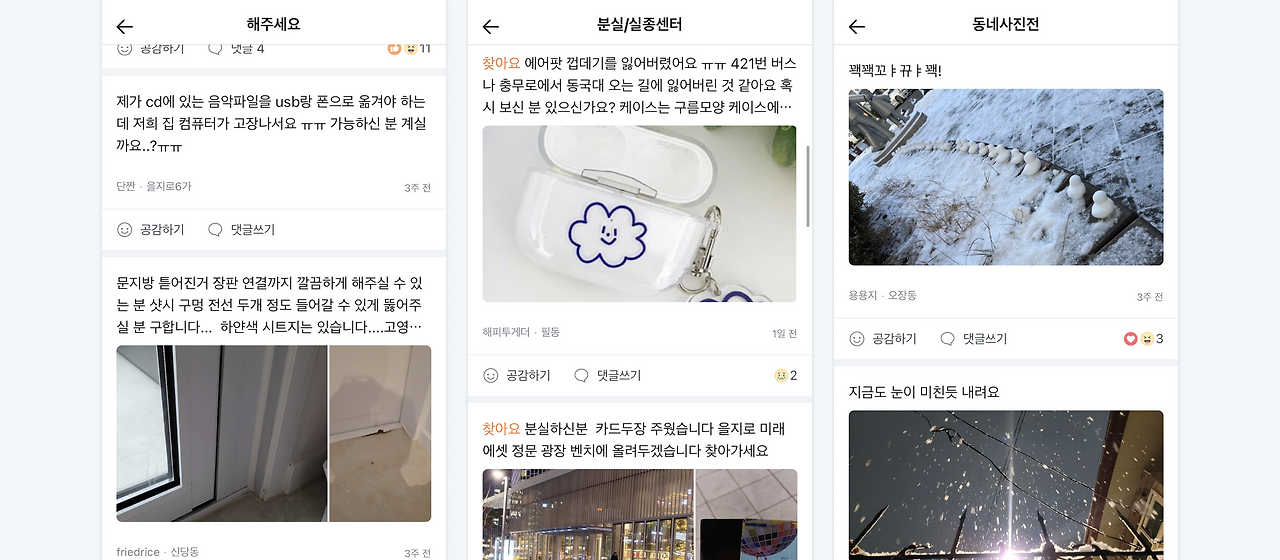Go back from the 해주세요 screen

pos(124,26)
